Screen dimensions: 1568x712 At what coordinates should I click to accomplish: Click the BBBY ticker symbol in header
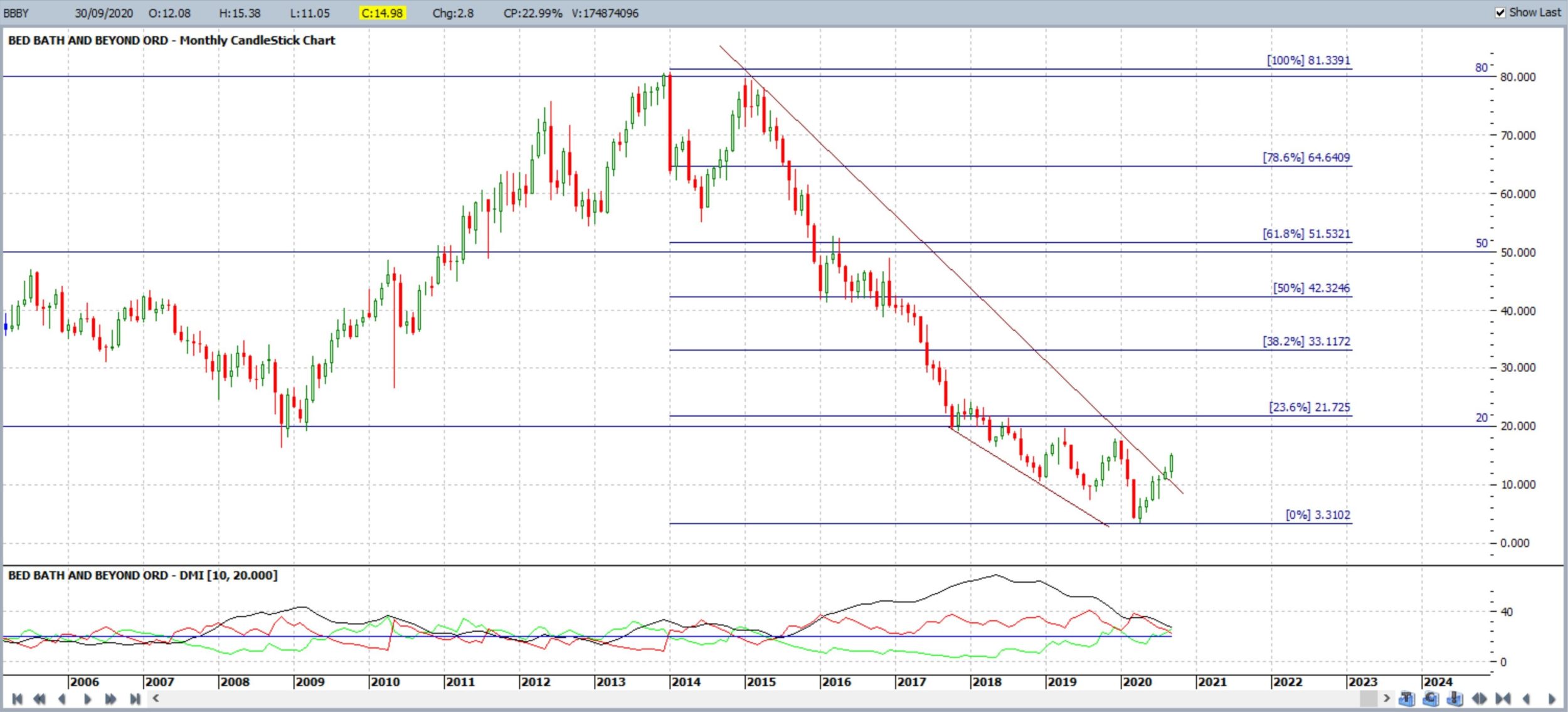(16, 13)
